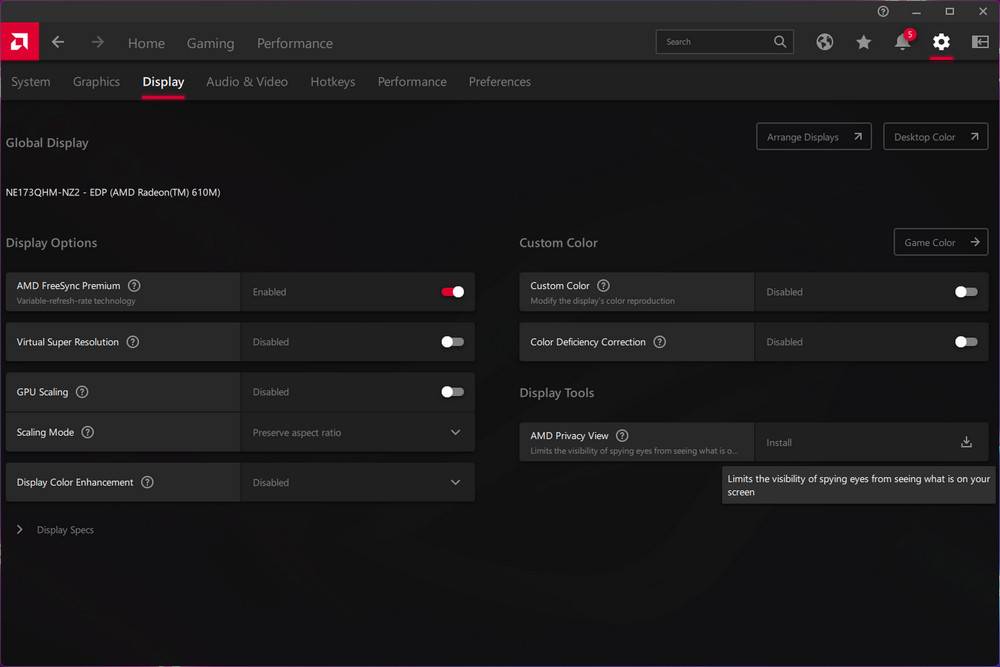The width and height of the screenshot is (1000, 667).
Task: Enable the Virtual Super Resolution toggle
Action: tap(452, 342)
